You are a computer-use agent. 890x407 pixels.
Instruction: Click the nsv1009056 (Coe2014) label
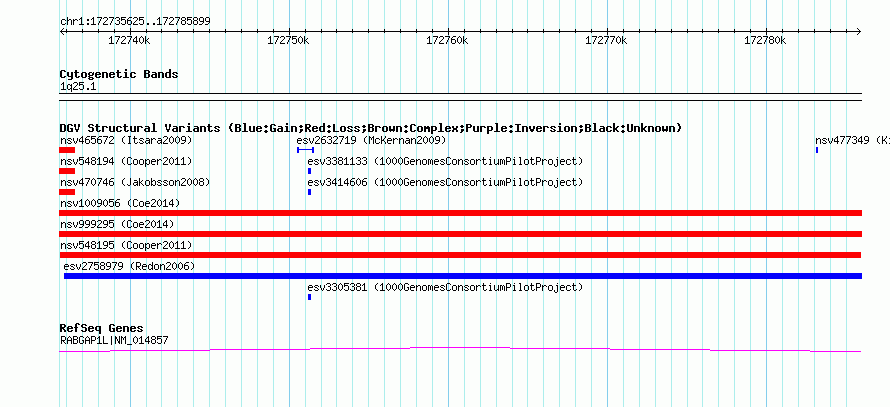click(x=120, y=203)
